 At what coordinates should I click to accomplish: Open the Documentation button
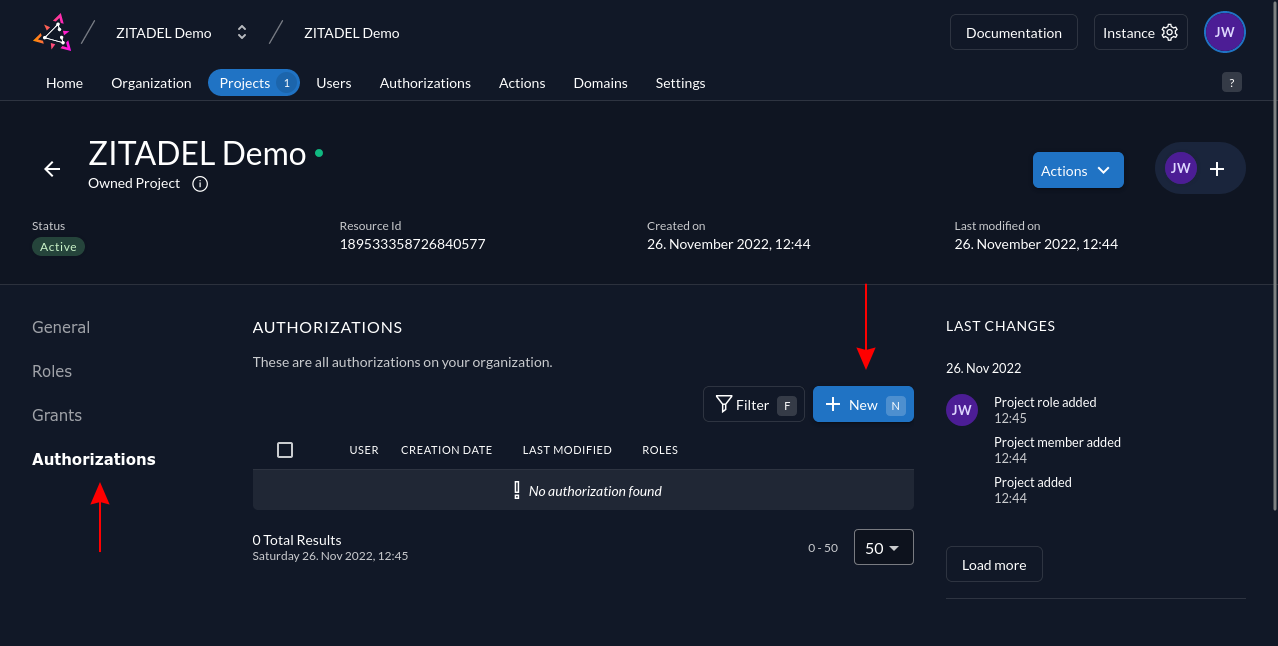click(x=1014, y=33)
